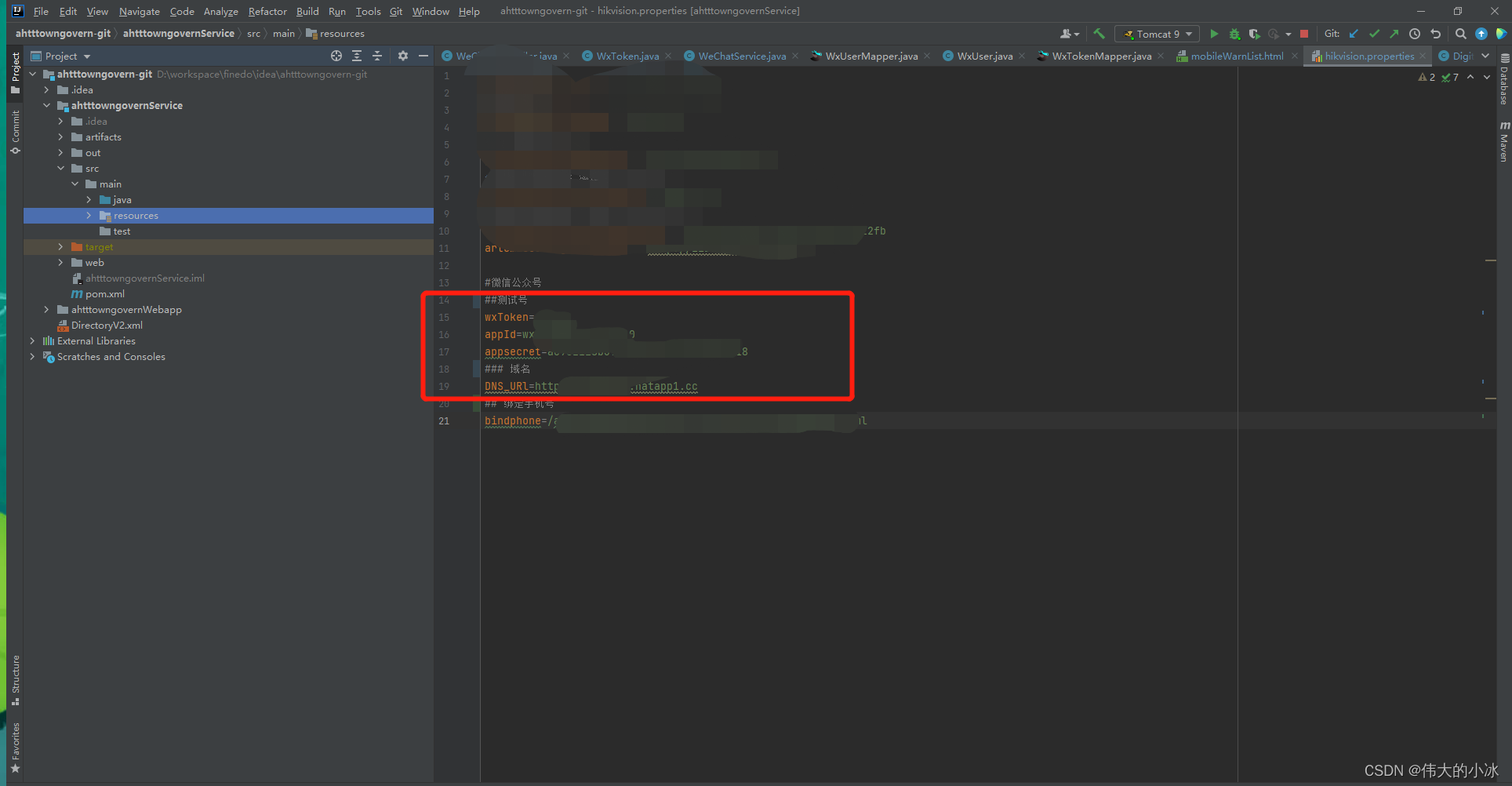
Task: Click the main breadcrumb segment
Action: pos(284,34)
